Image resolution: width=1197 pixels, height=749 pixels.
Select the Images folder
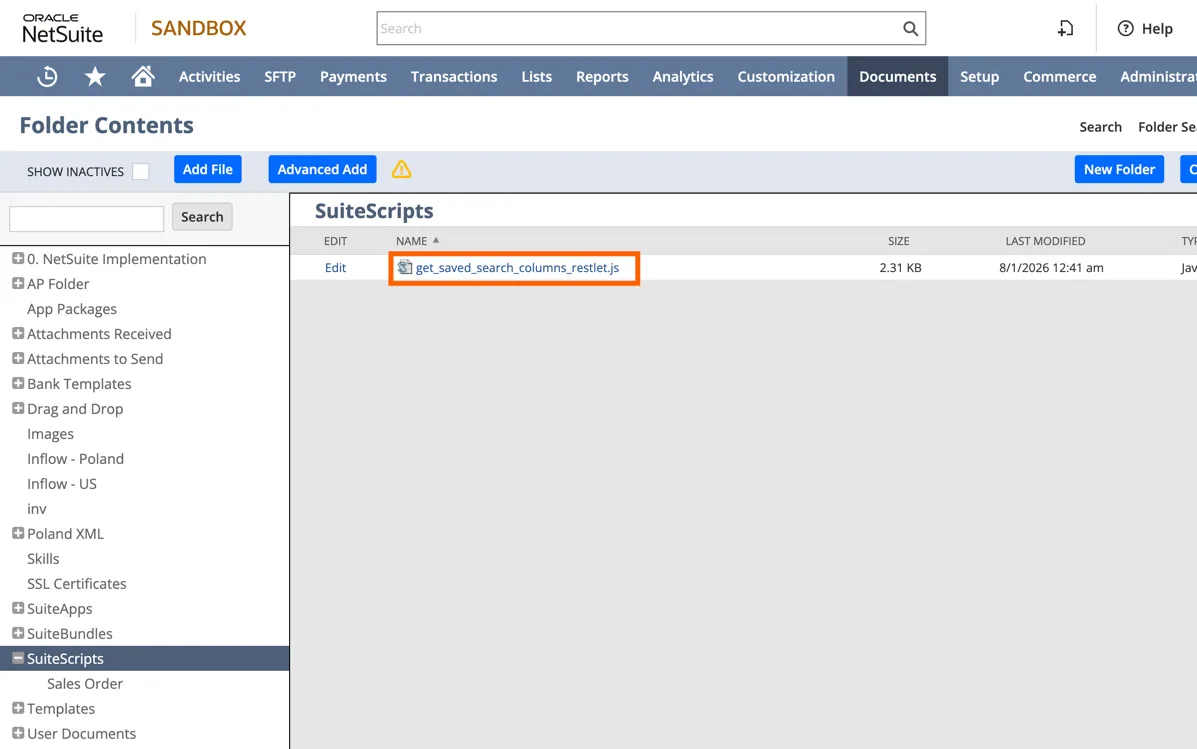pos(50,434)
